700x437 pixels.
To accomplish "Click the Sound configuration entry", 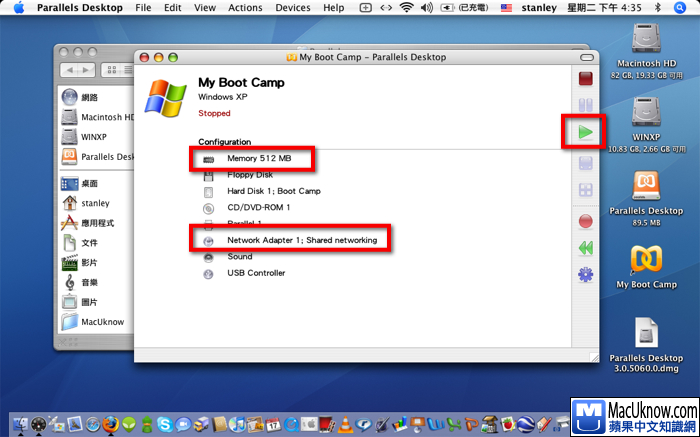I will 239,257.
